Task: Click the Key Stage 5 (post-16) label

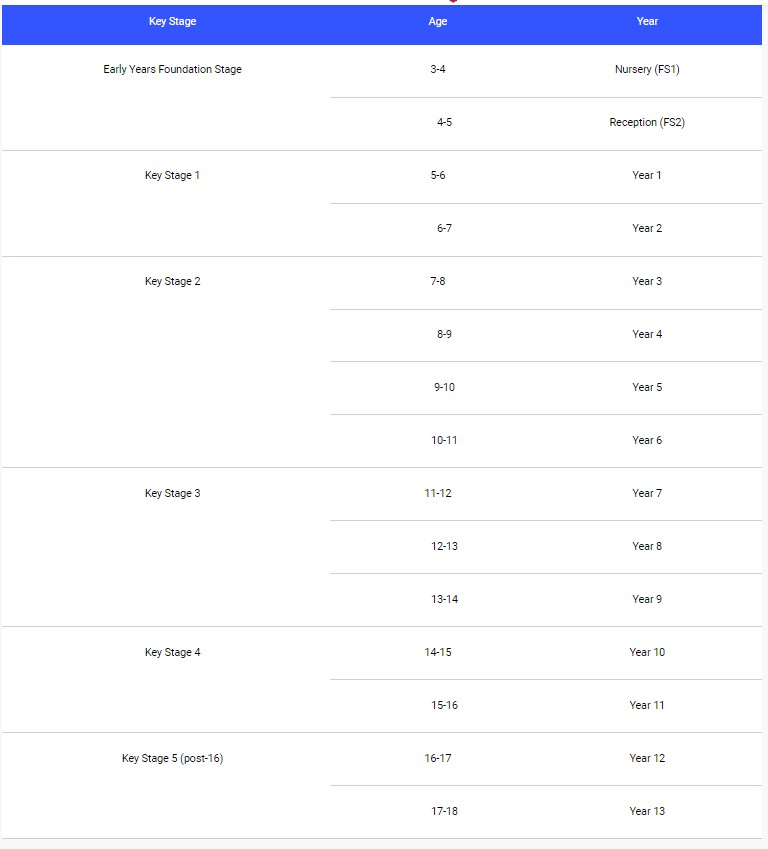Action: (172, 759)
